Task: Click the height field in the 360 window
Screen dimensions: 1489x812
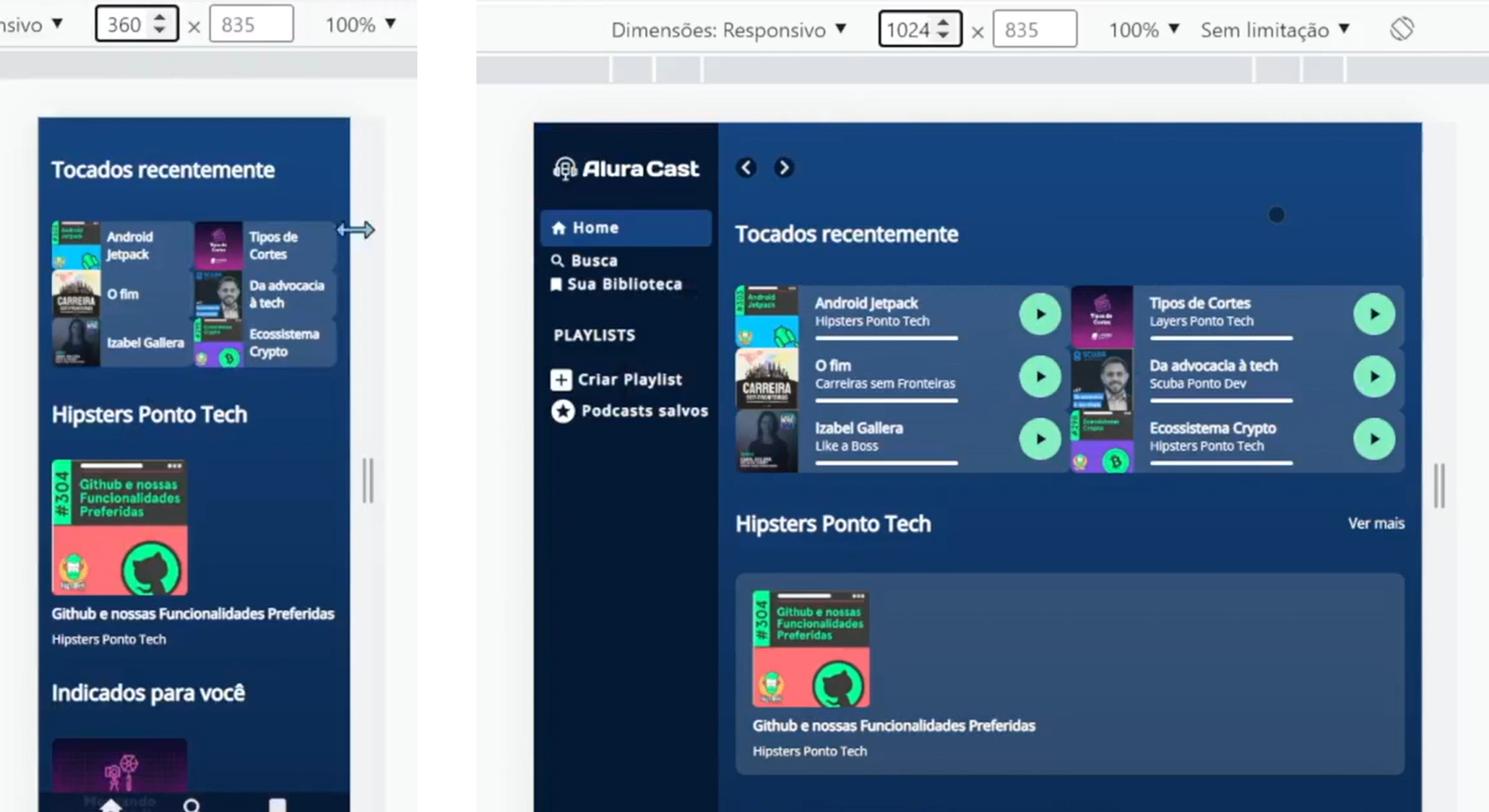Action: coord(251,24)
